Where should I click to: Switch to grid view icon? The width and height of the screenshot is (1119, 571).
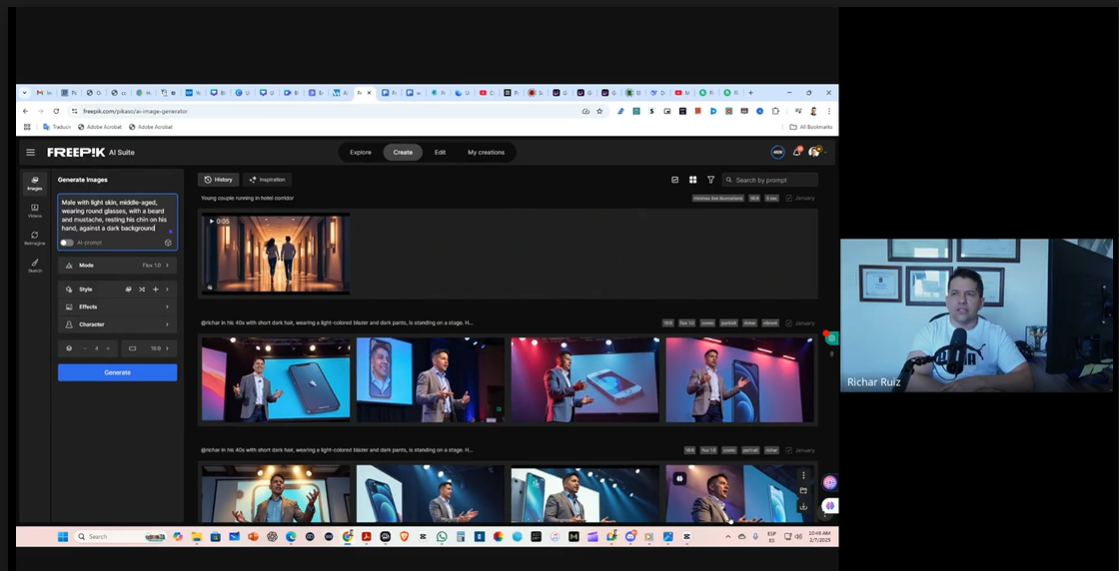693,180
